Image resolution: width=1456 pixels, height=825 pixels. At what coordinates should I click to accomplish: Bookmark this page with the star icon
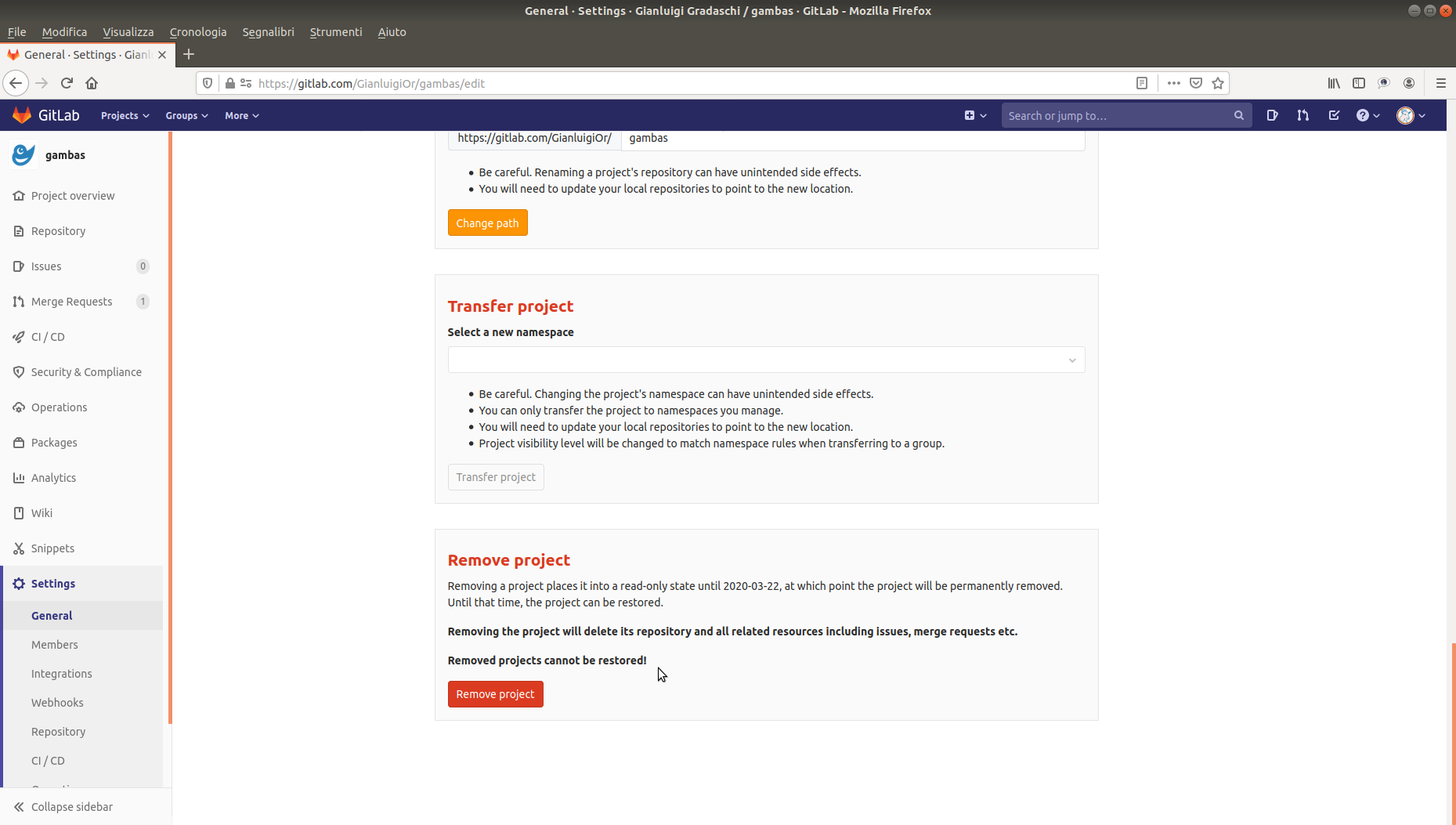(1218, 83)
